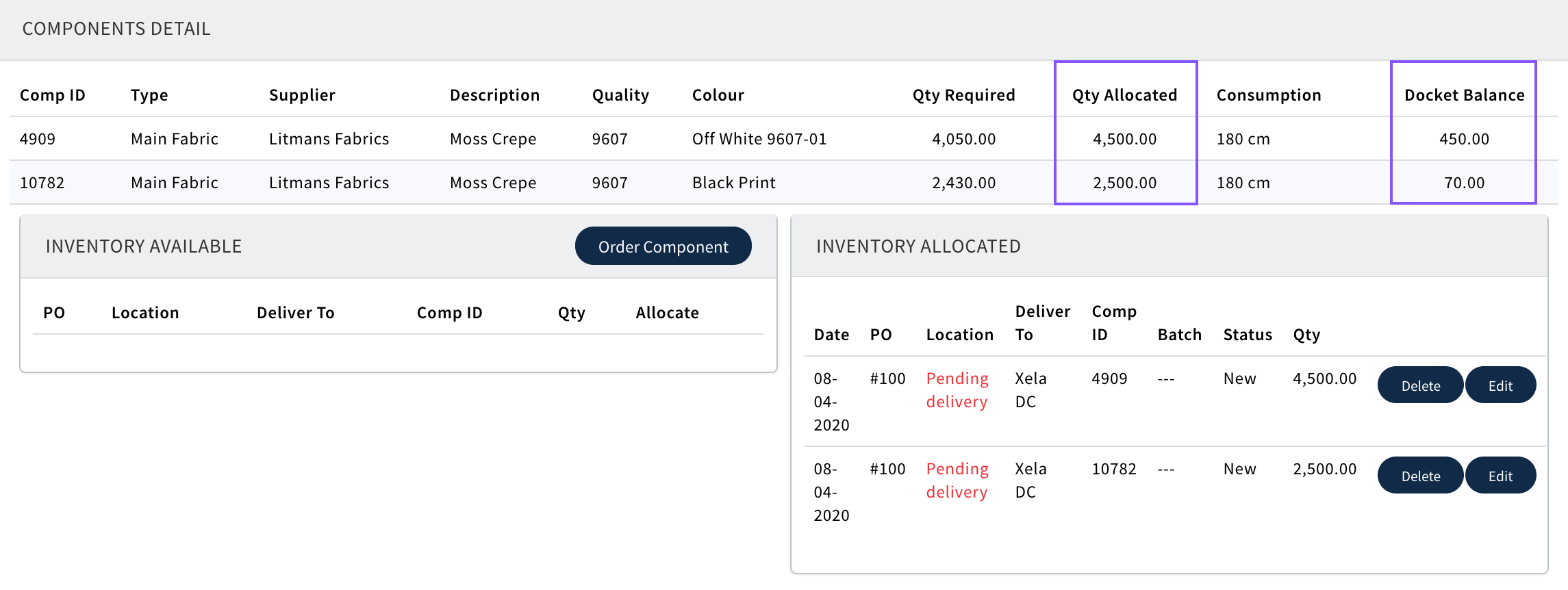This screenshot has width=1568, height=590.
Task: Edit the allocation for component 10782
Action: [x=1500, y=476]
